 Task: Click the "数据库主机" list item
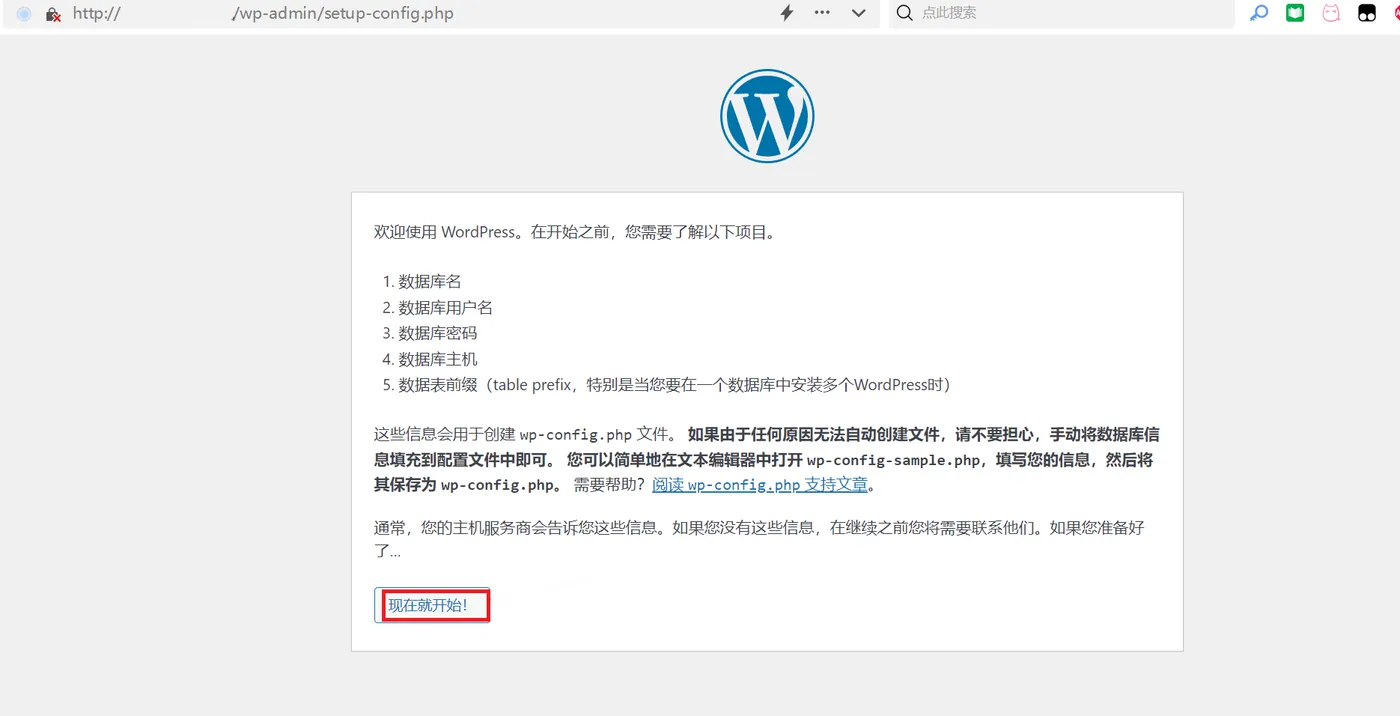(x=438, y=359)
